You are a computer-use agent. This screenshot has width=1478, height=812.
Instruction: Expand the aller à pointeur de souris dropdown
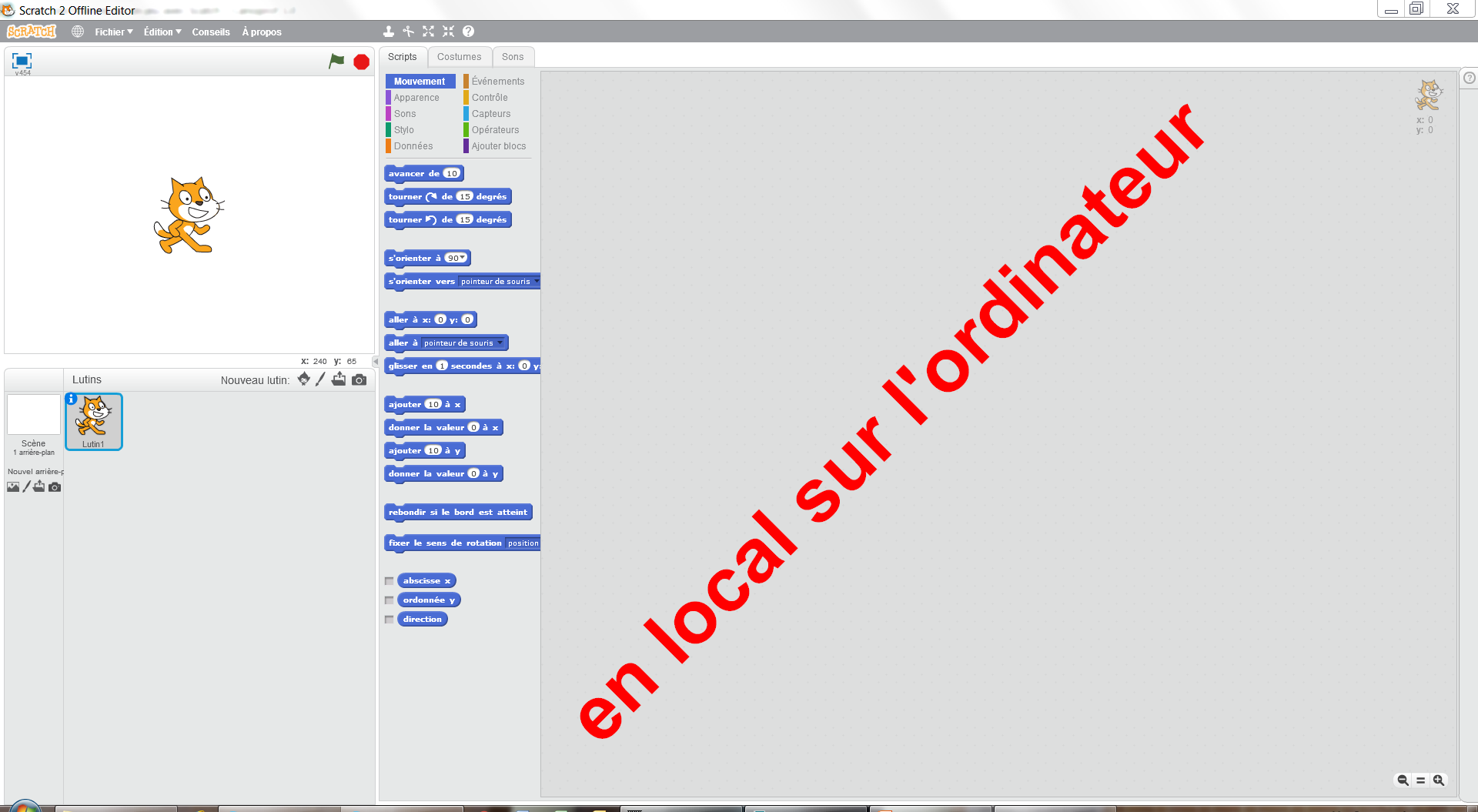pyautogui.click(x=500, y=343)
